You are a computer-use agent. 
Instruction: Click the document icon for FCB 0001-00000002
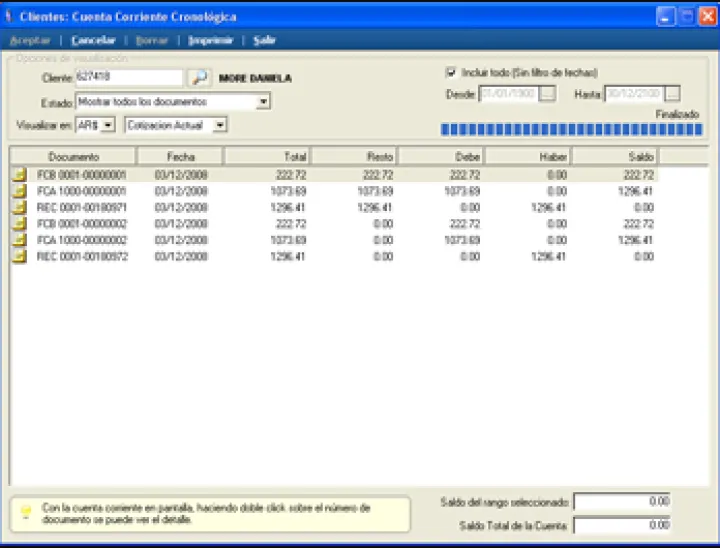point(19,223)
